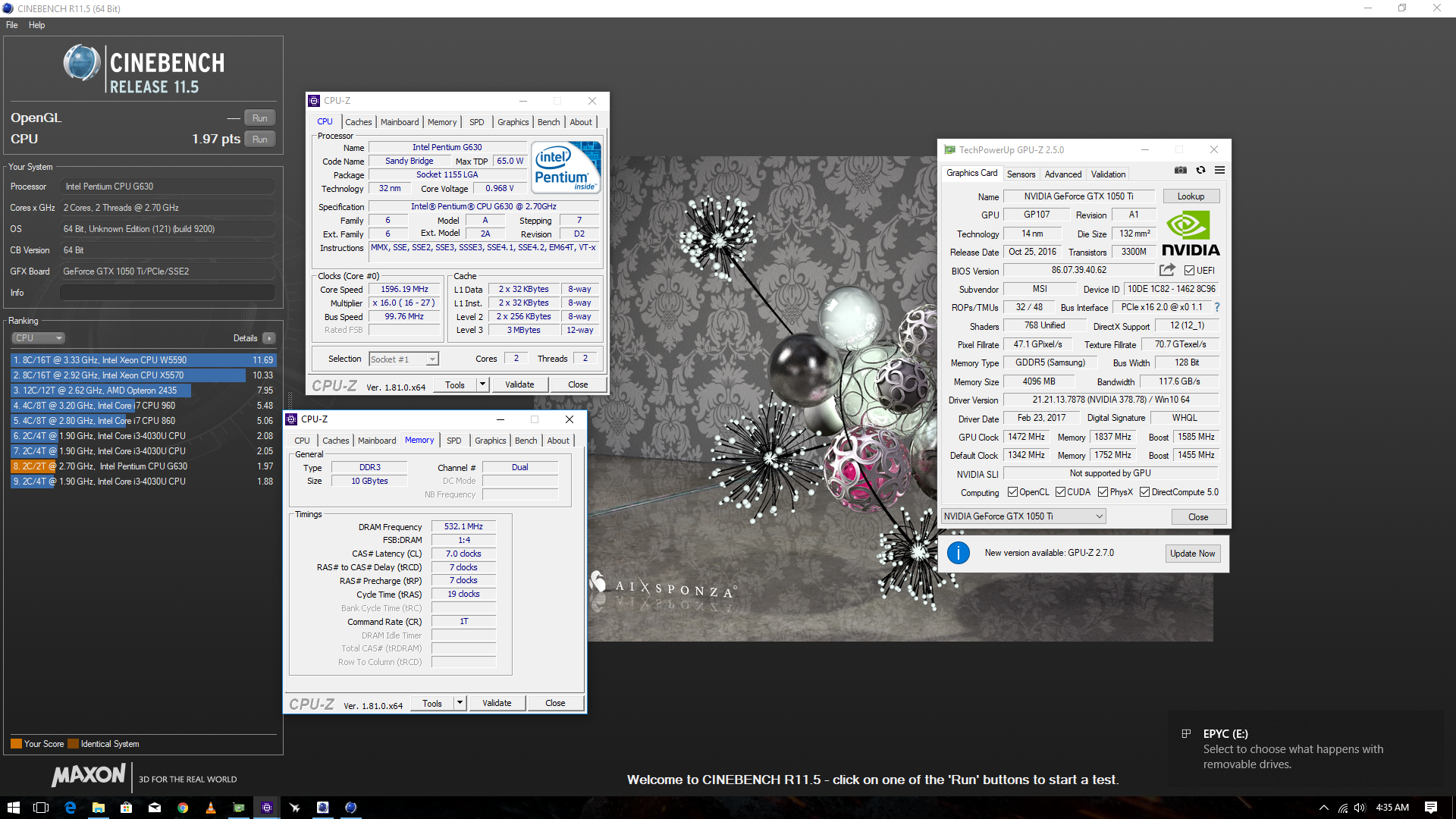Open the Windows Start menu
Screen dimensions: 1456x819
[13, 808]
